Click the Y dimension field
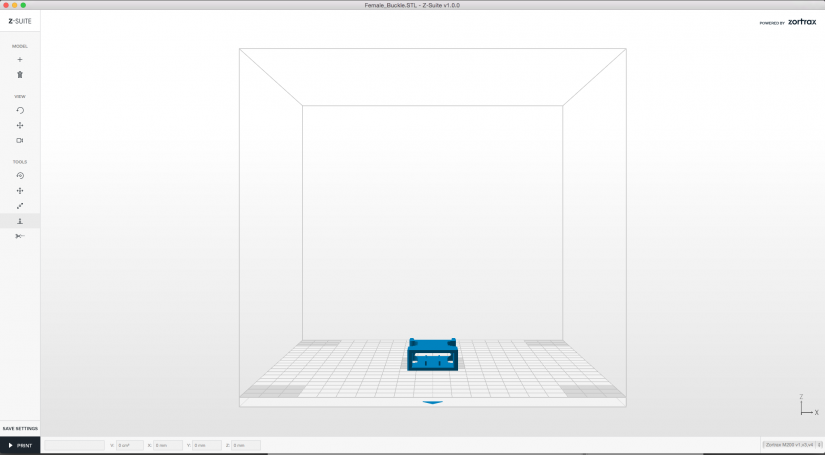Viewport: 825px width, 455px height. click(x=207, y=446)
